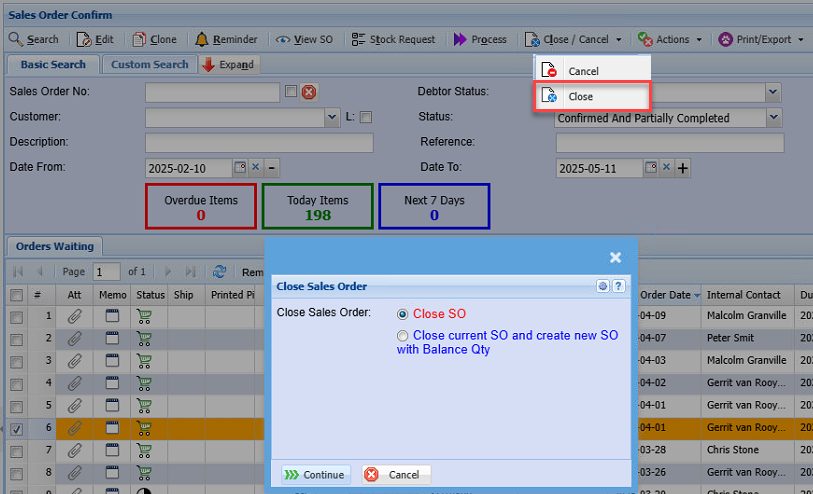Select the Close SO radio option

coord(402,314)
